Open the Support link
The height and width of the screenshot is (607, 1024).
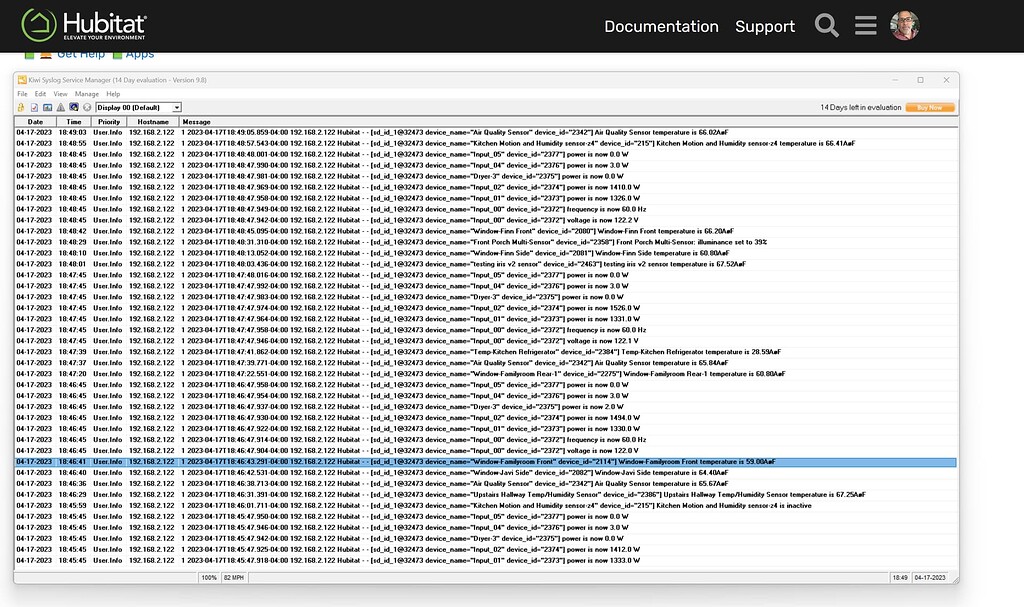tap(765, 26)
